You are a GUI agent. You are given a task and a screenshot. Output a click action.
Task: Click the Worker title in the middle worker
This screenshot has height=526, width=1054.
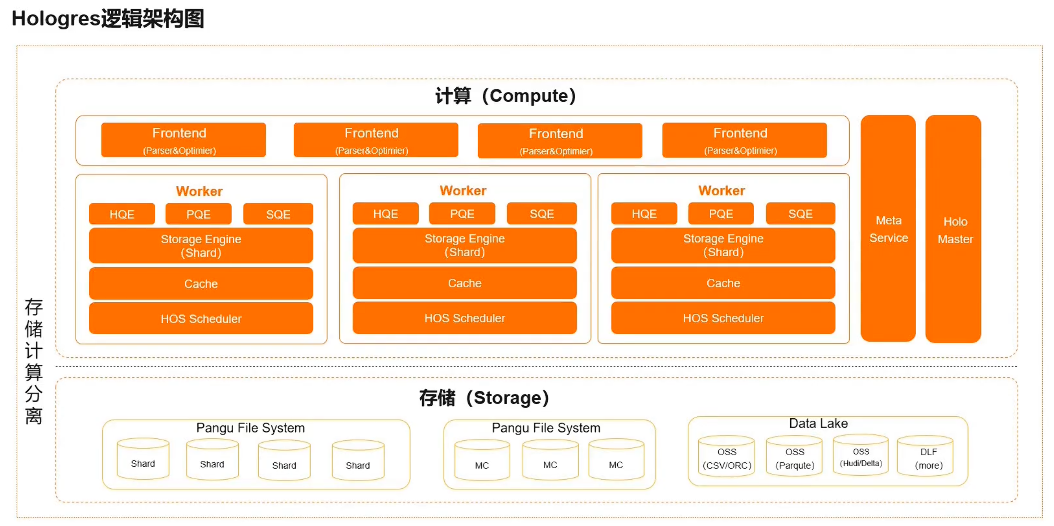(463, 191)
